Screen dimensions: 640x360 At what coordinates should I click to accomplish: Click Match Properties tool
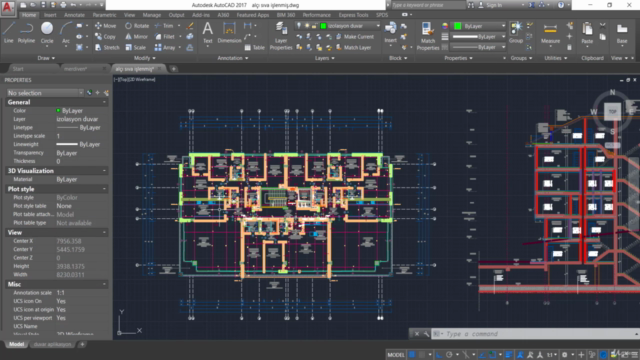[428, 36]
